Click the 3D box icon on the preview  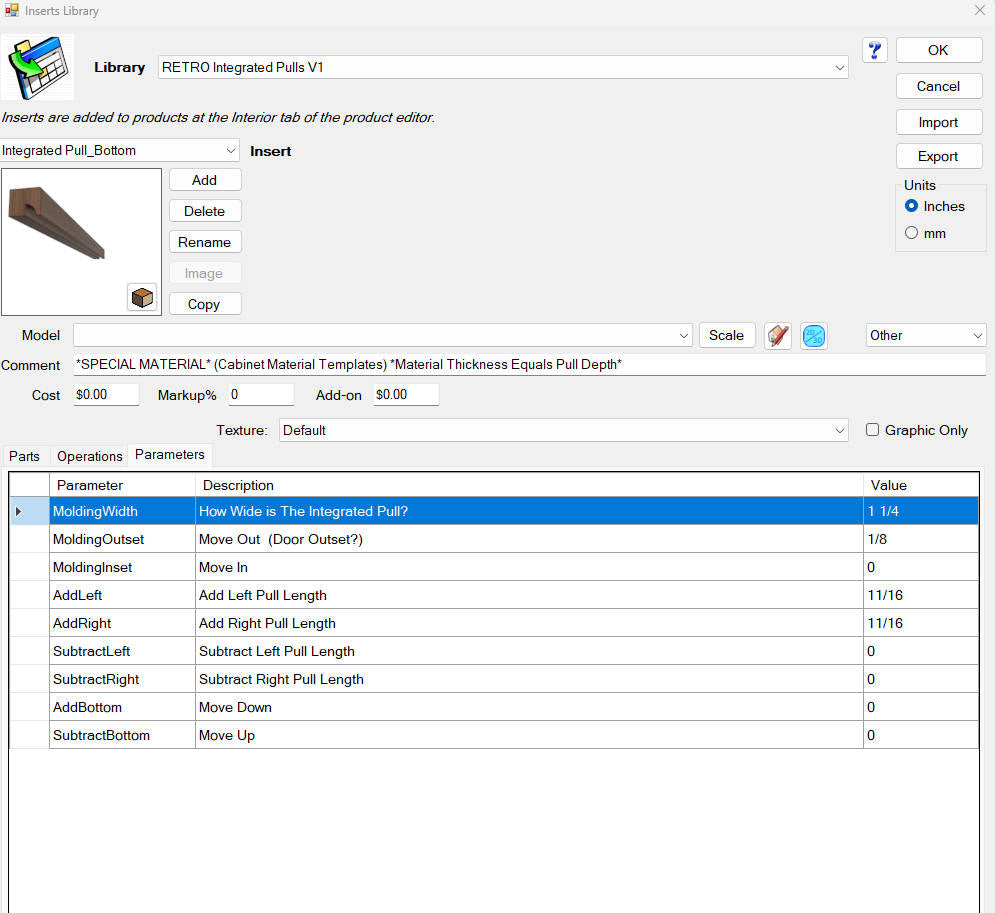point(142,297)
